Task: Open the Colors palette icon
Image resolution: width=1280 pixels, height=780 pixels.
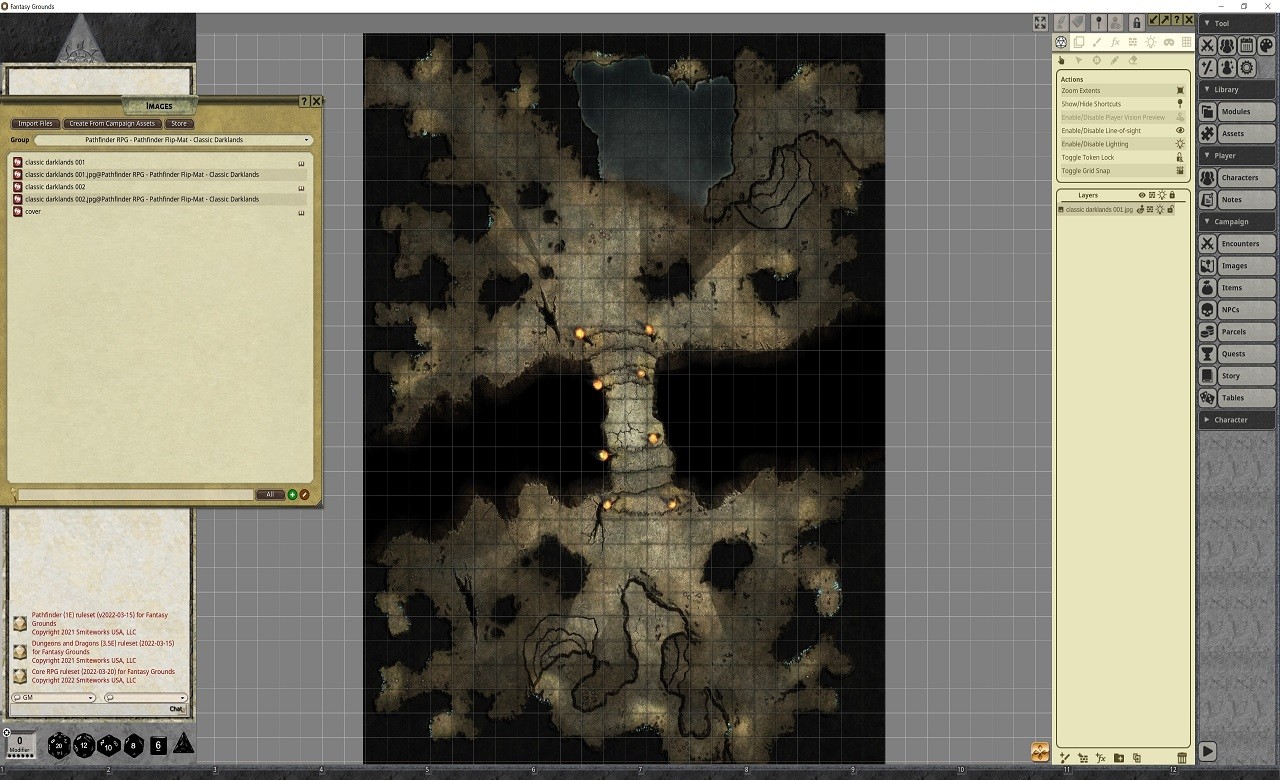Action: [1265, 46]
